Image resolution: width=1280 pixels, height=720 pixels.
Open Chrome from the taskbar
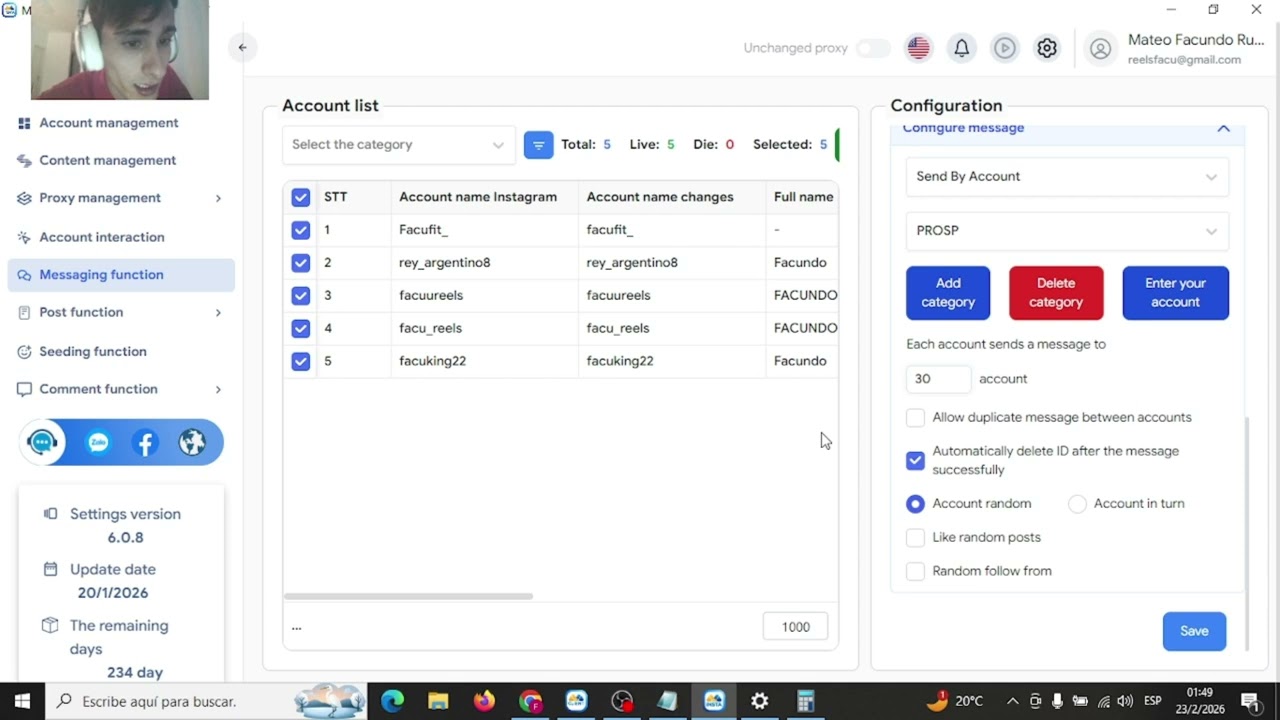click(530, 701)
